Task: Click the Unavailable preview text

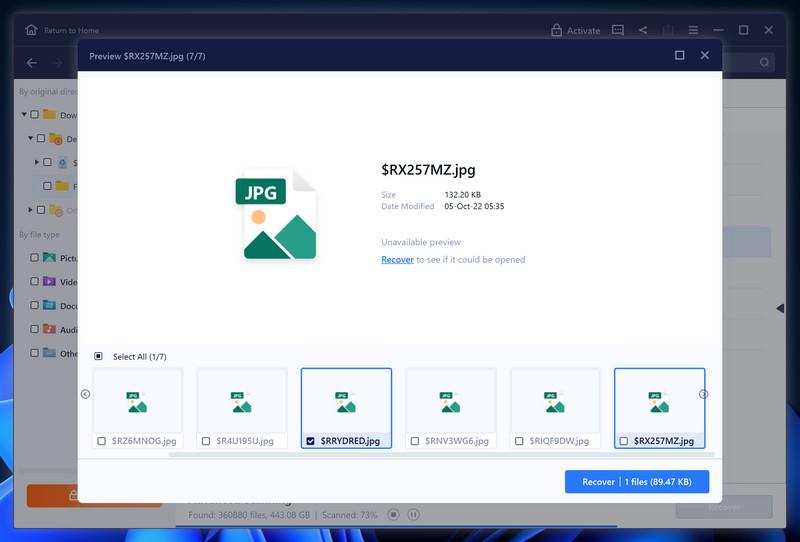Action: pyautogui.click(x=421, y=242)
